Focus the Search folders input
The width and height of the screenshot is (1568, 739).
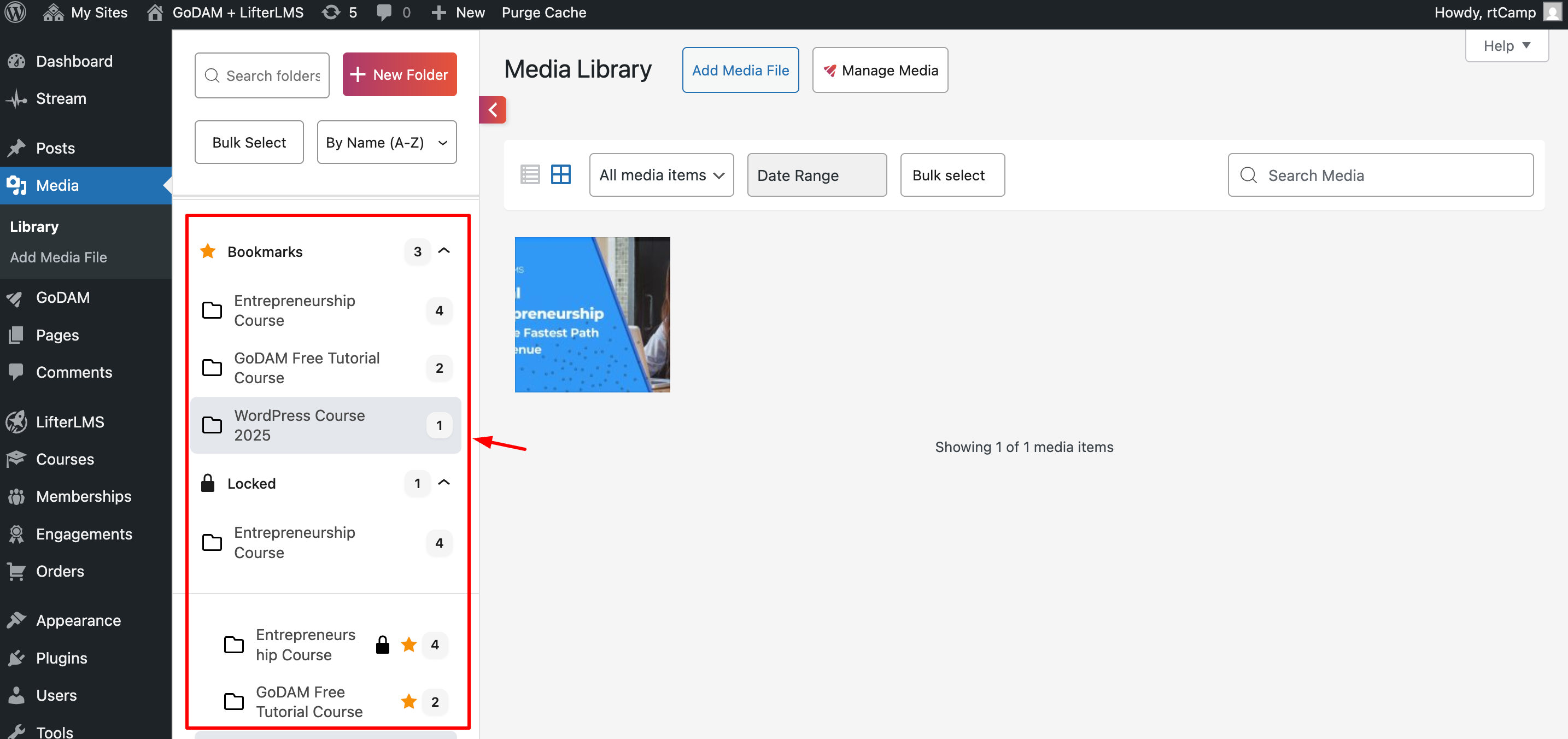click(262, 75)
